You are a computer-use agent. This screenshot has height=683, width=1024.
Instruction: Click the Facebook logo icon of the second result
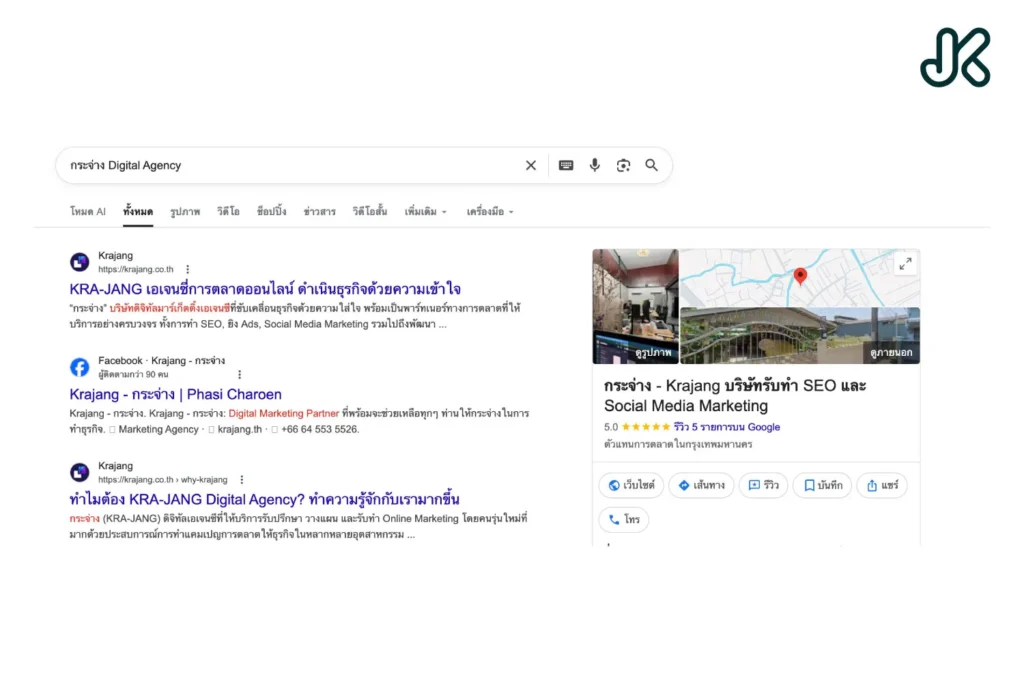coord(80,367)
